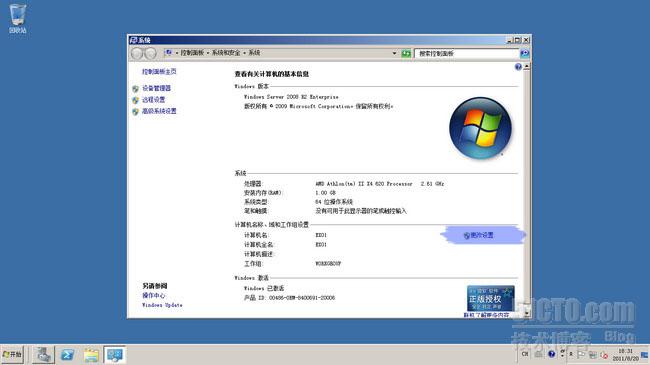Click the address bar computer icon
The height and width of the screenshot is (365, 650).
coord(168,53)
